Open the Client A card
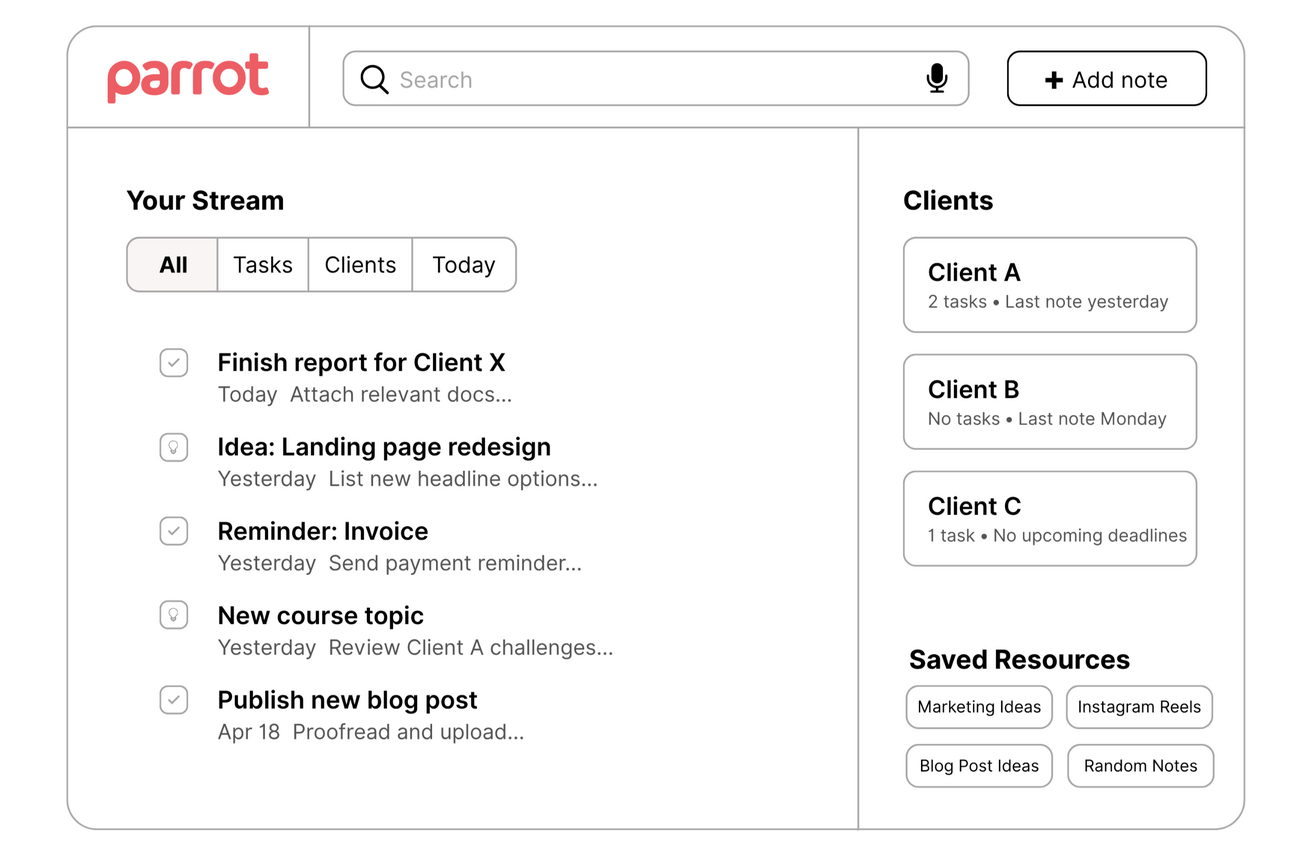The image size is (1312, 863). (x=1049, y=285)
